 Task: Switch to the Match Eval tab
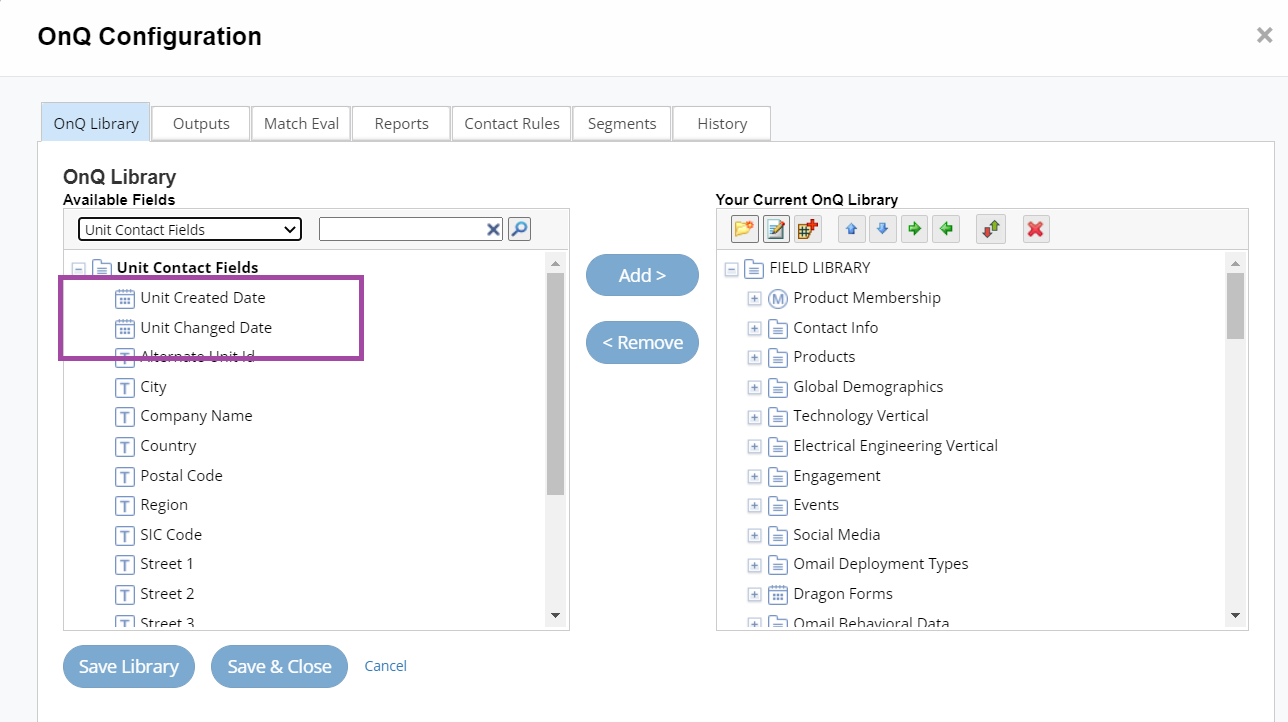[301, 124]
